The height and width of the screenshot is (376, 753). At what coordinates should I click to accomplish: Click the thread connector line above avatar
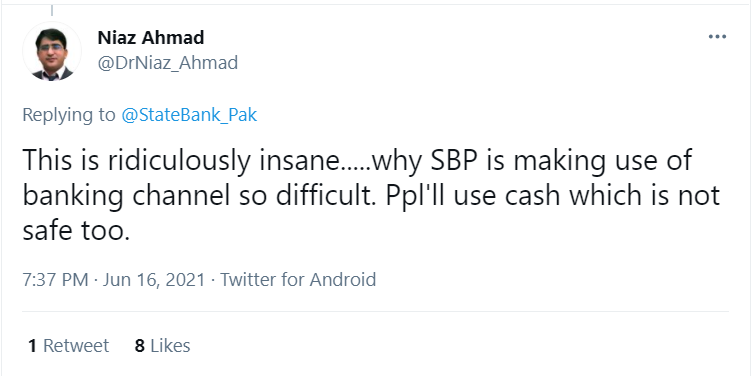51,10
